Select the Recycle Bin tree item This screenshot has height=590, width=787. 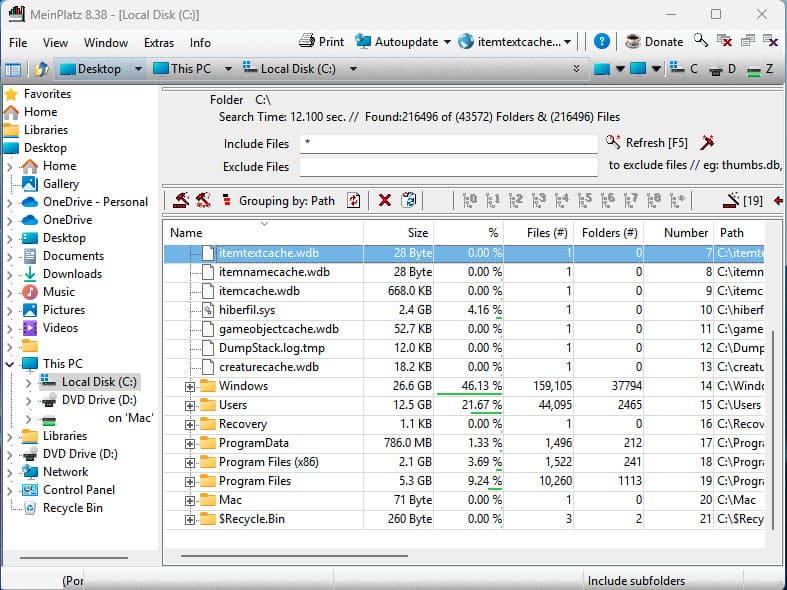[x=72, y=508]
